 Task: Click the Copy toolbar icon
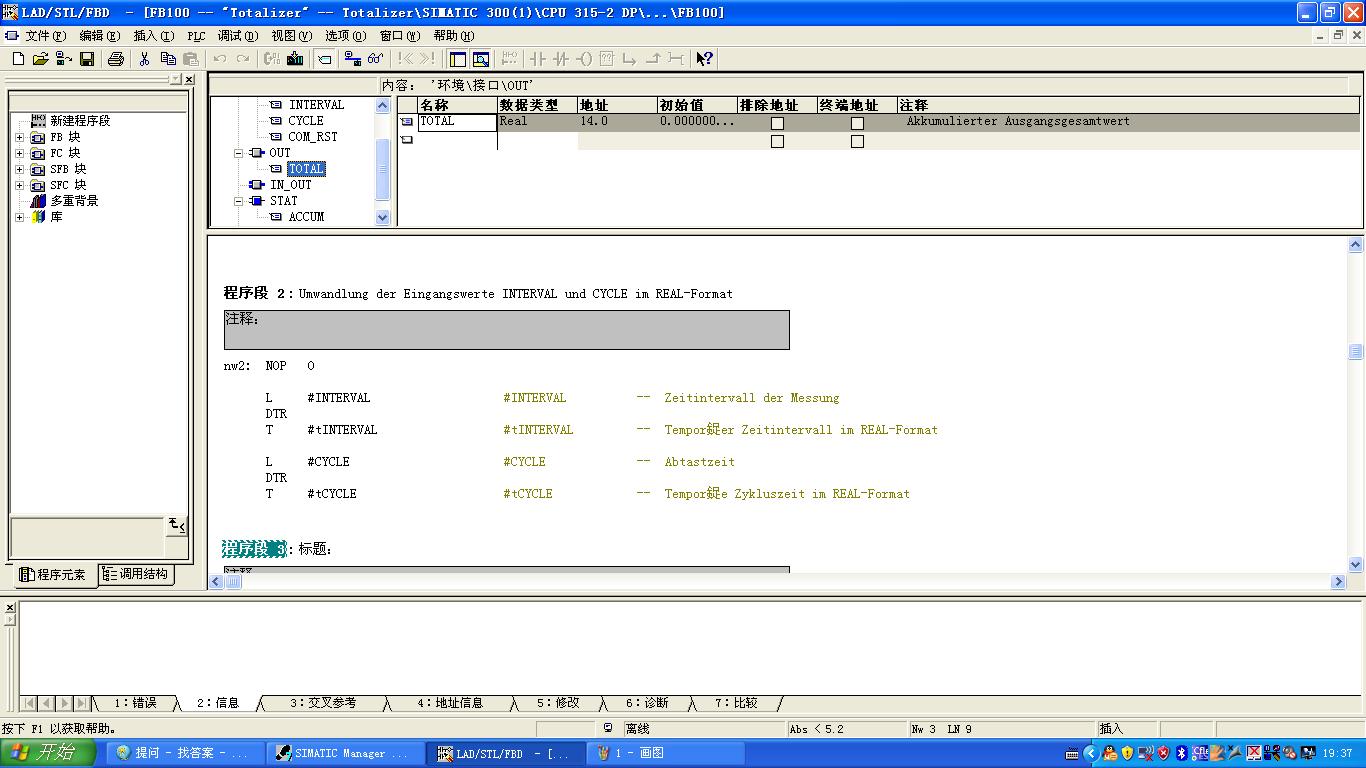click(x=167, y=59)
